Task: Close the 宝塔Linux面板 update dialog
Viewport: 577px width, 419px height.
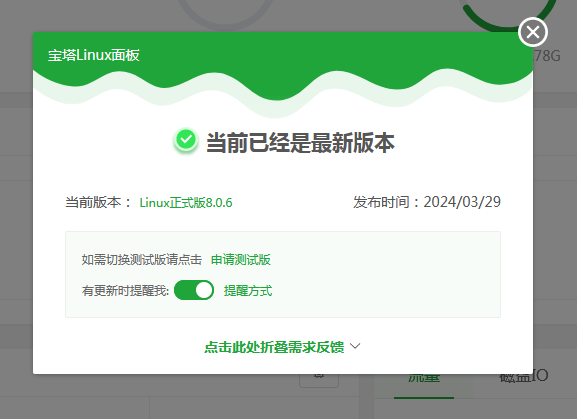Action: [x=532, y=32]
